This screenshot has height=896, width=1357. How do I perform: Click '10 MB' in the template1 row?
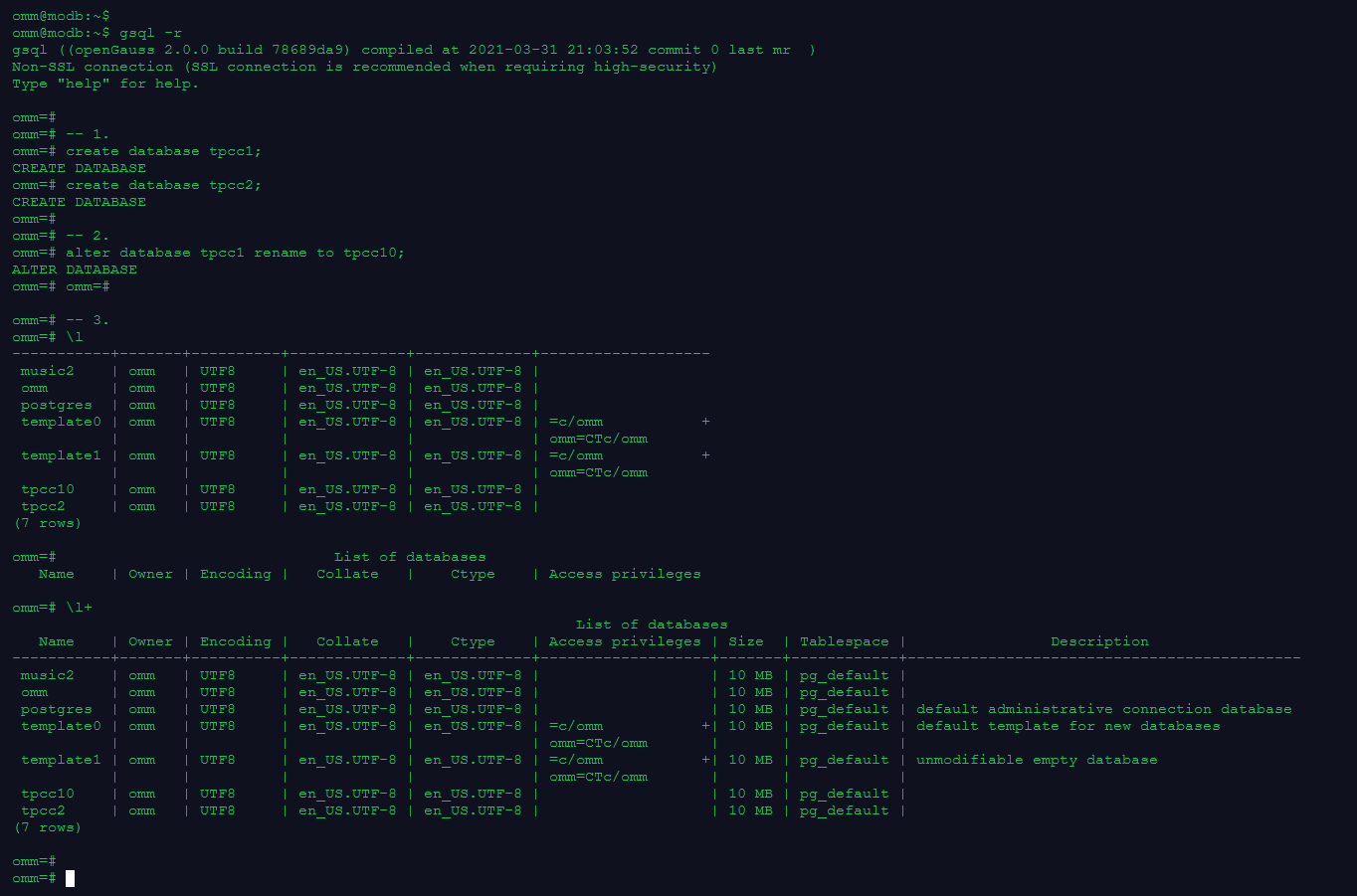[x=750, y=760]
